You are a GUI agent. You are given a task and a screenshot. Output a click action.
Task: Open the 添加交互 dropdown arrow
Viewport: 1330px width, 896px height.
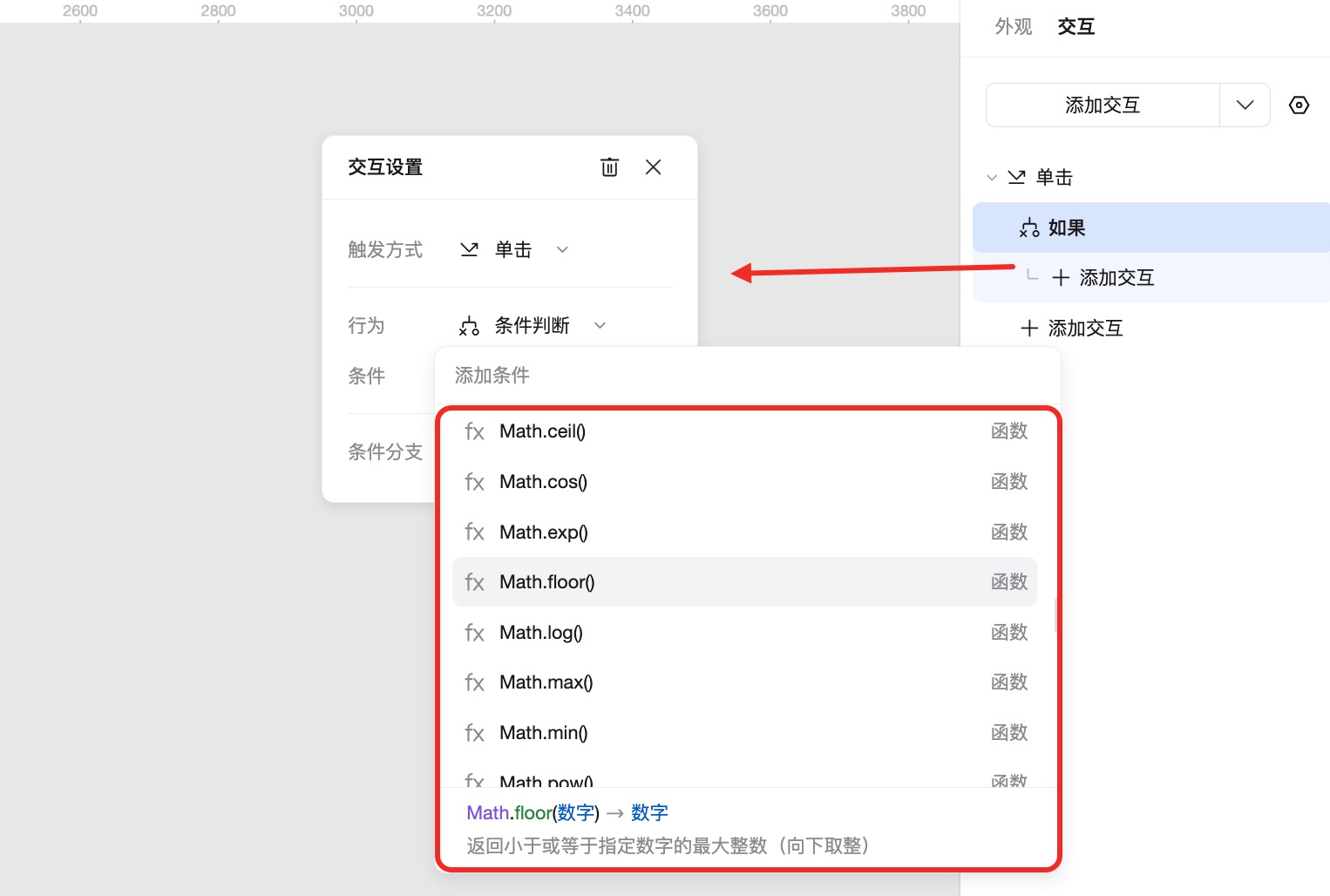point(1245,105)
